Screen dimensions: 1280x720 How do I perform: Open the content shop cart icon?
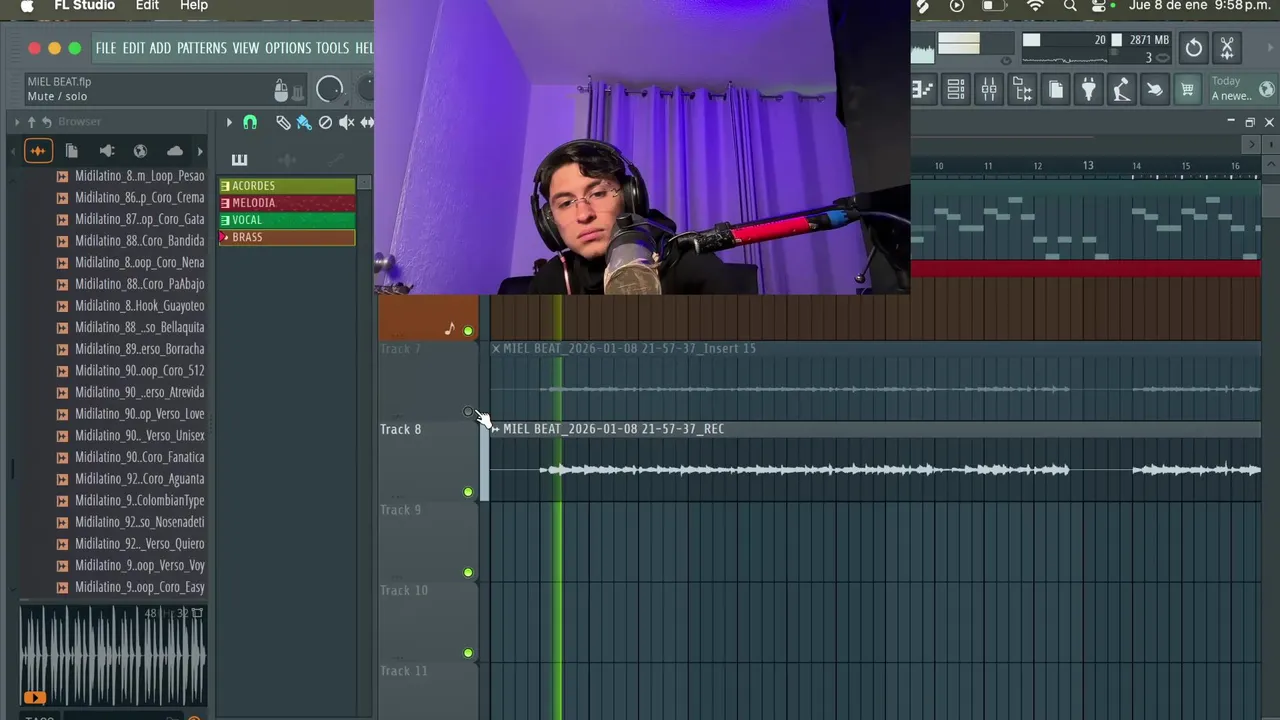pos(1187,90)
